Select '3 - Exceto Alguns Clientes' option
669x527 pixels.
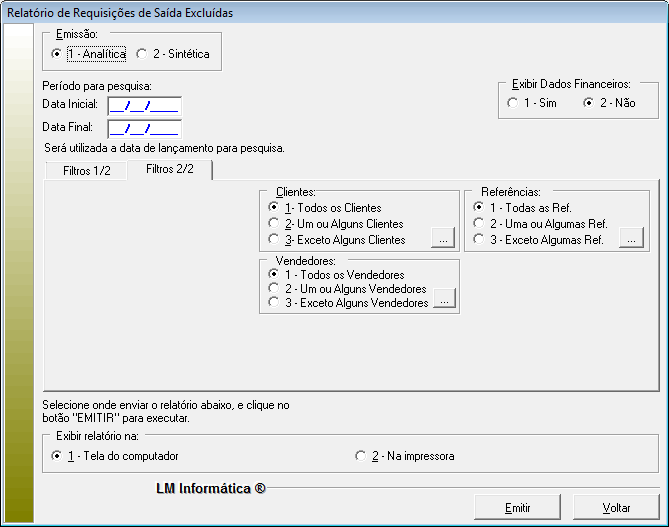(x=274, y=240)
